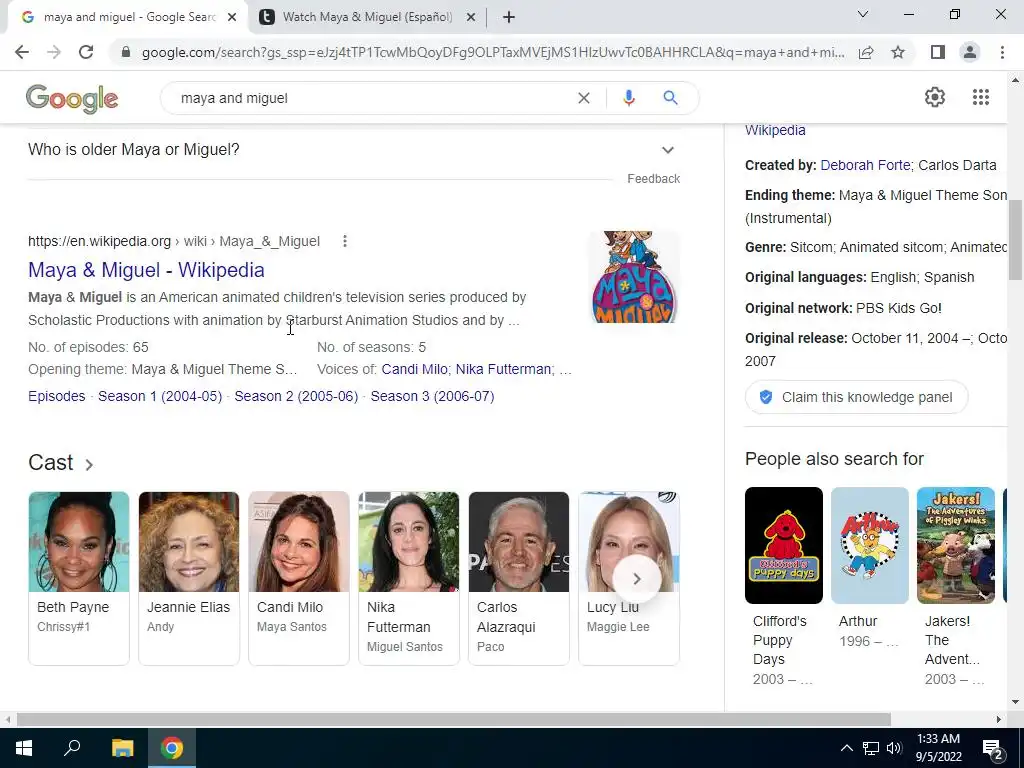1024x768 pixels.
Task: Open the Google apps grid
Action: tap(980, 97)
